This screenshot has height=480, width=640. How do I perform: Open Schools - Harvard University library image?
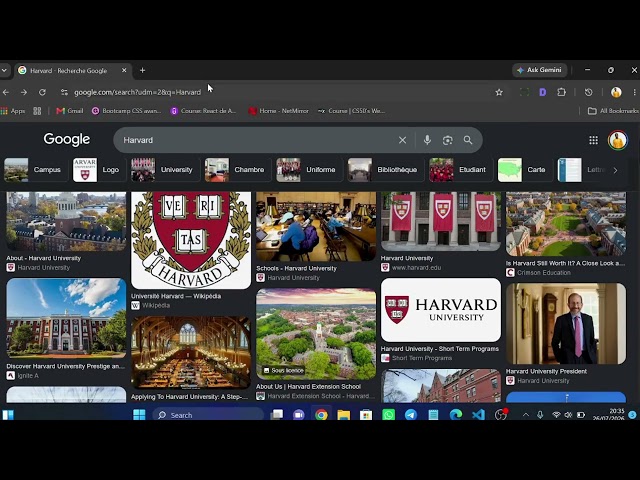pos(316,227)
